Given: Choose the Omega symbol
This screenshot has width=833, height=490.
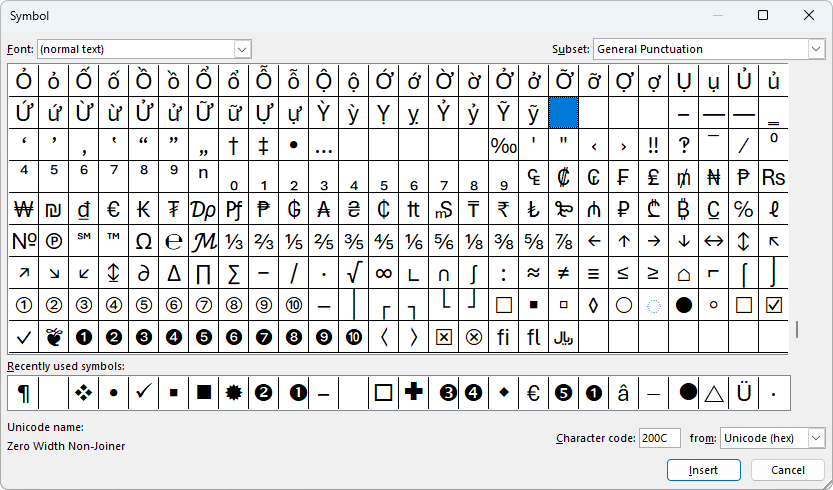Looking at the screenshot, I should click(x=143, y=241).
